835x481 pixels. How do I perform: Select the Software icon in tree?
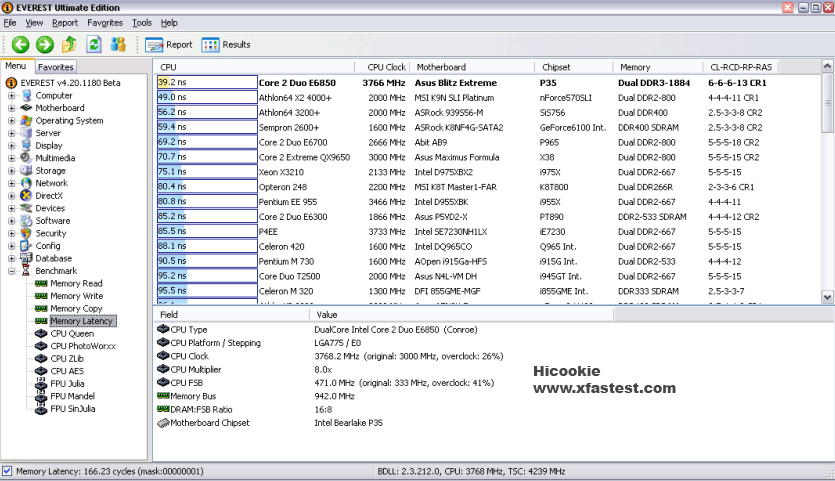pyautogui.click(x=26, y=221)
